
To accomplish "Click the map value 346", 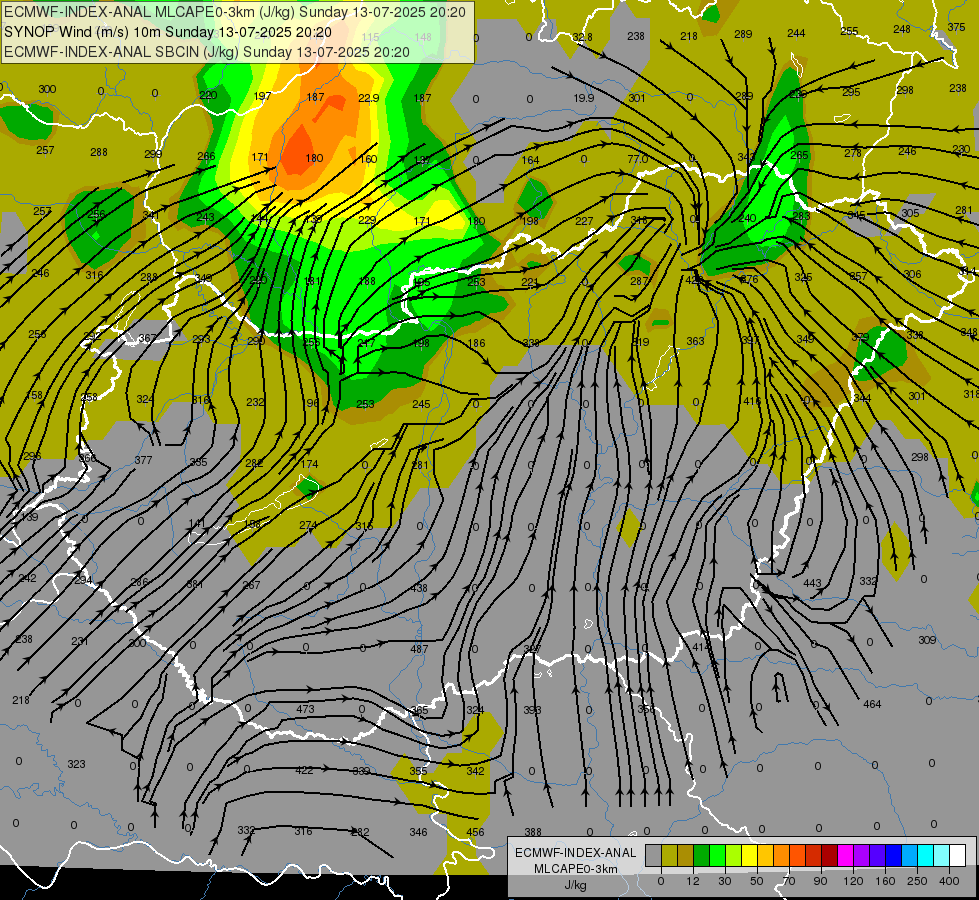I will [418, 831].
